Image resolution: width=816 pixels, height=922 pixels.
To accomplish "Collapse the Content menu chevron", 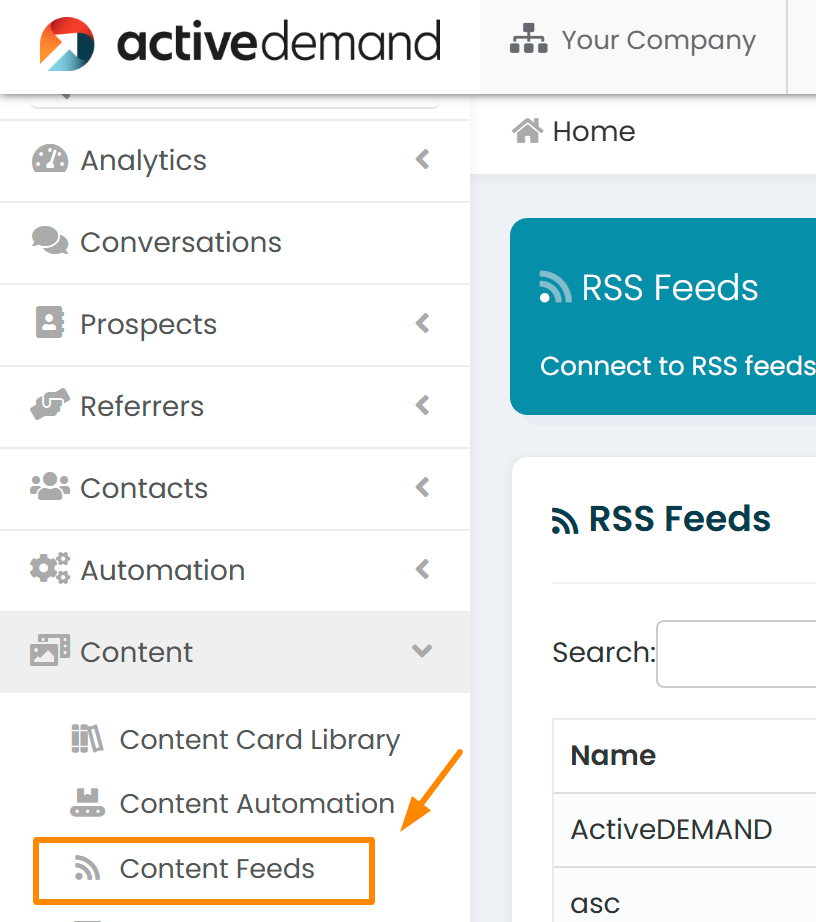I will tap(422, 651).
